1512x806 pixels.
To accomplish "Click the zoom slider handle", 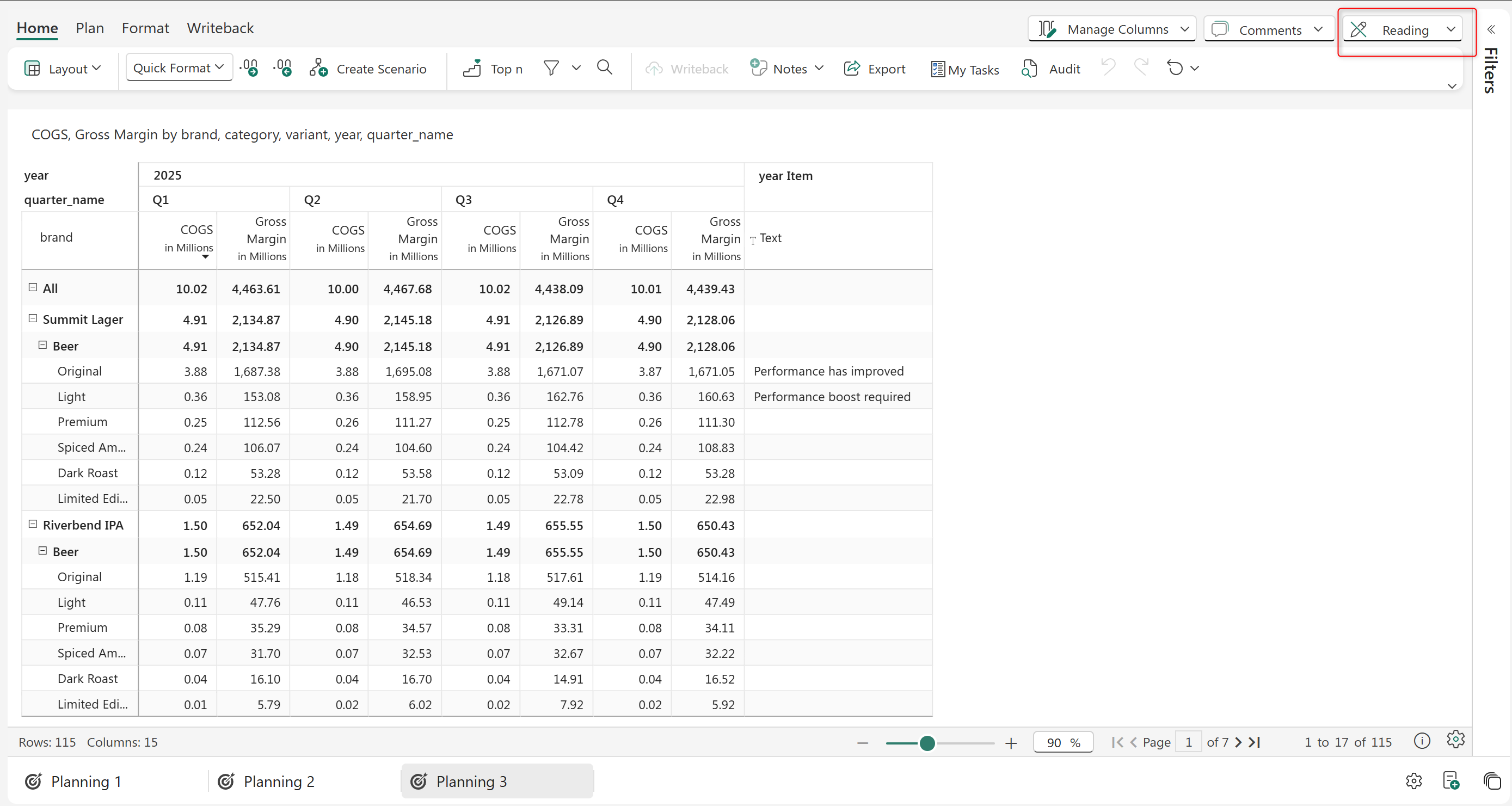I will 927,743.
